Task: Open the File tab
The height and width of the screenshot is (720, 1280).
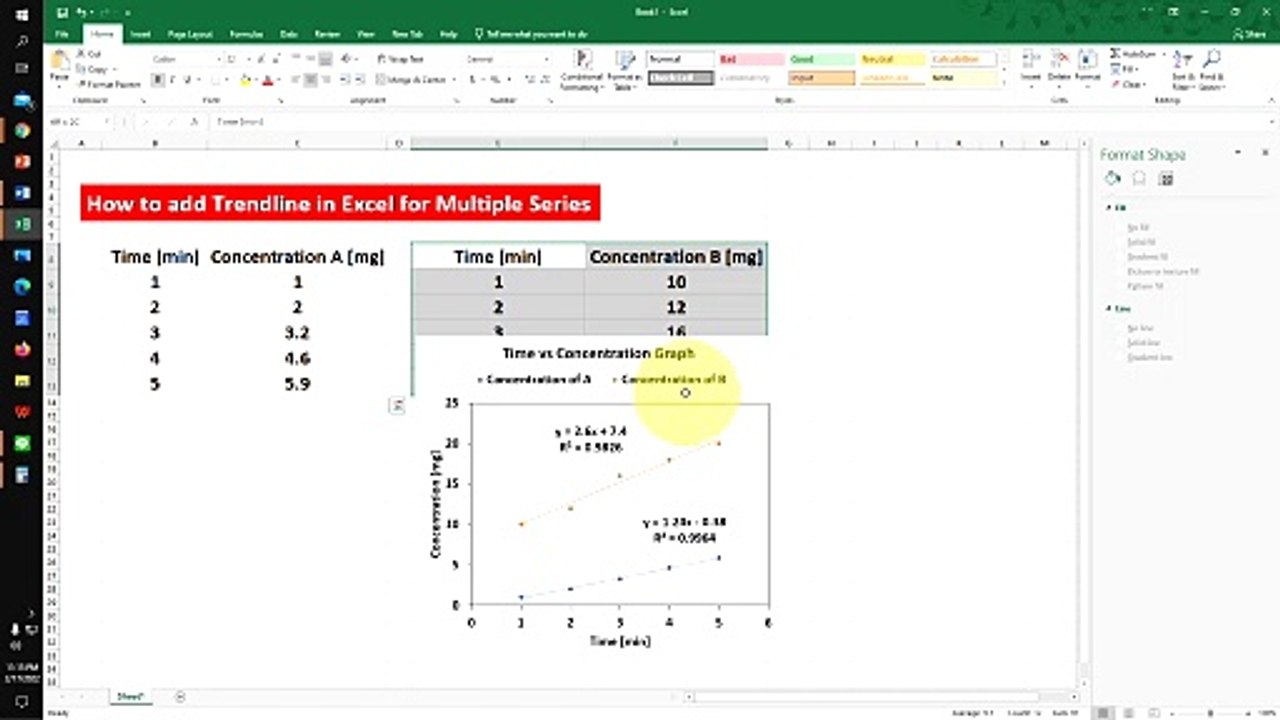Action: click(x=62, y=34)
